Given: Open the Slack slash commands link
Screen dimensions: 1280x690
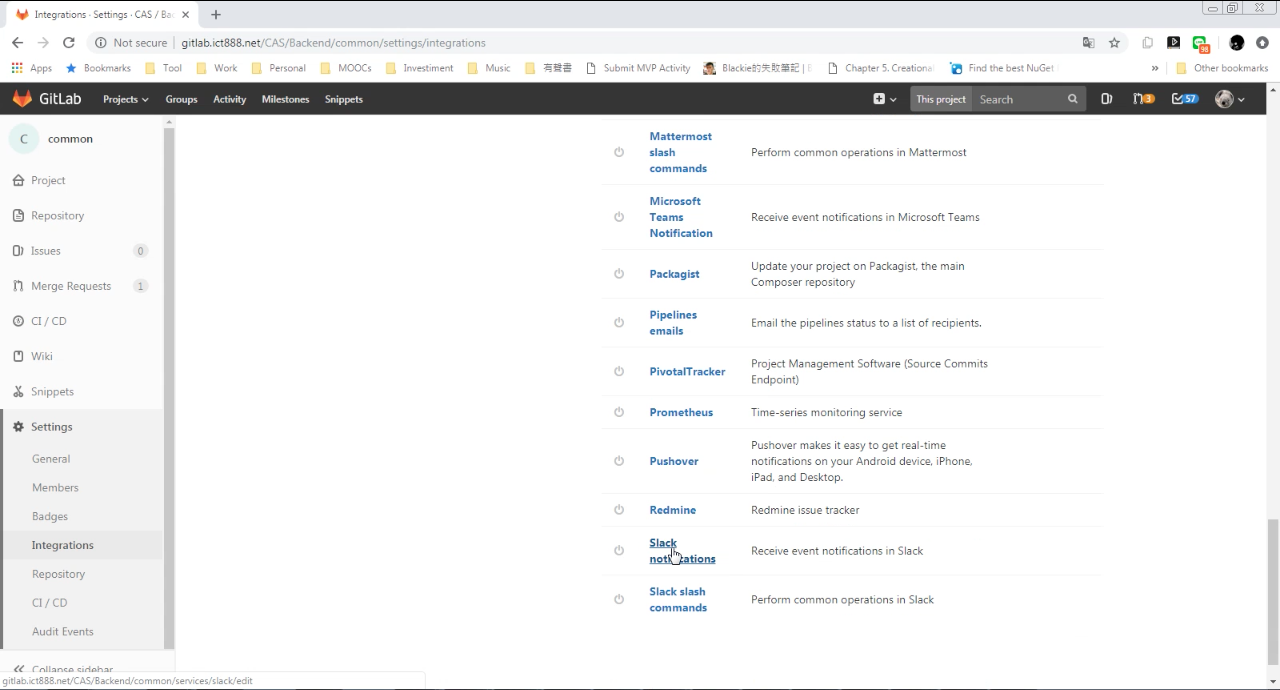Looking at the screenshot, I should pos(678,600).
